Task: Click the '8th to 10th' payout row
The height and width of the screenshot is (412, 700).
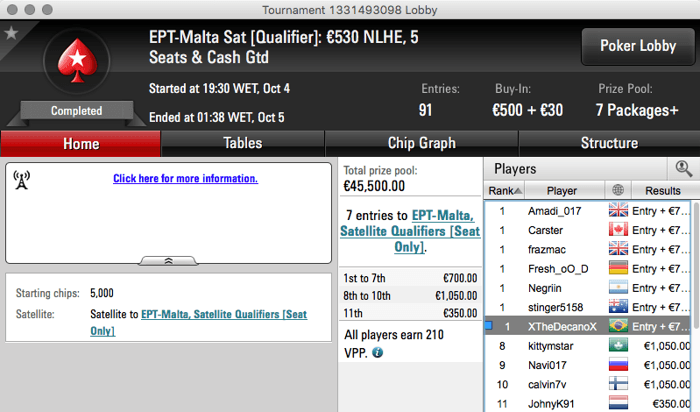Action: (410, 295)
